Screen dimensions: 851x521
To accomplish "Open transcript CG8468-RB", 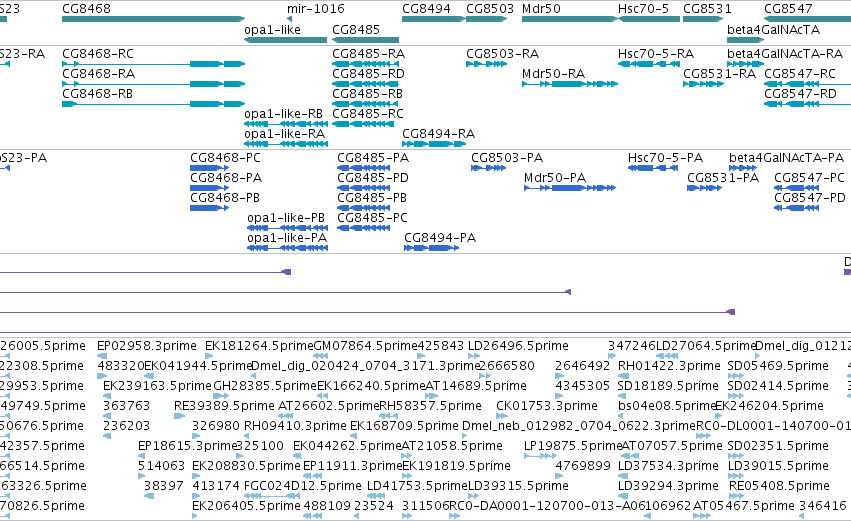I will tap(98, 94).
